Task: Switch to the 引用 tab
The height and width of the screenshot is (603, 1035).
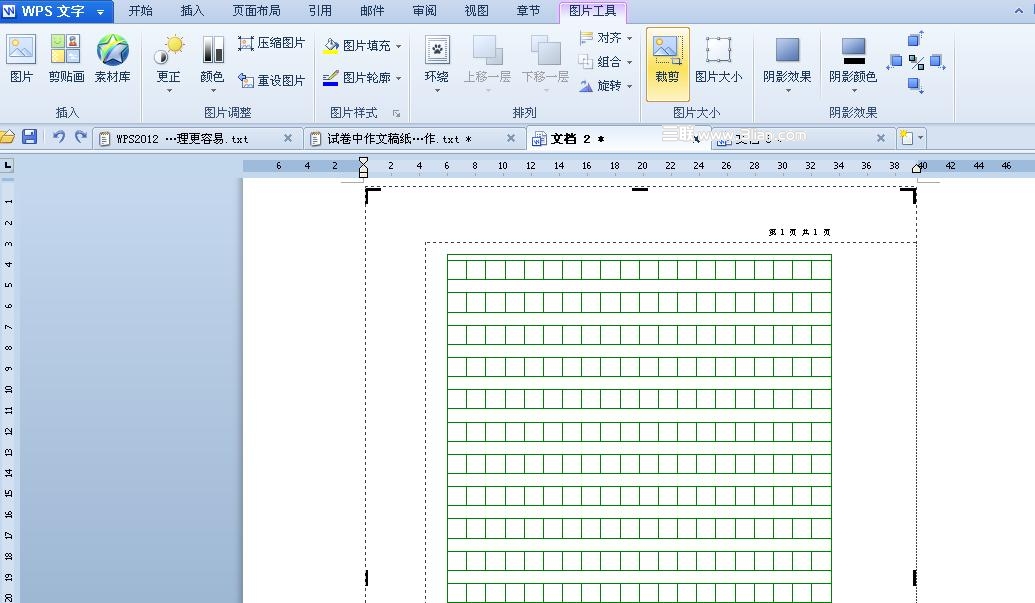Action: 319,11
